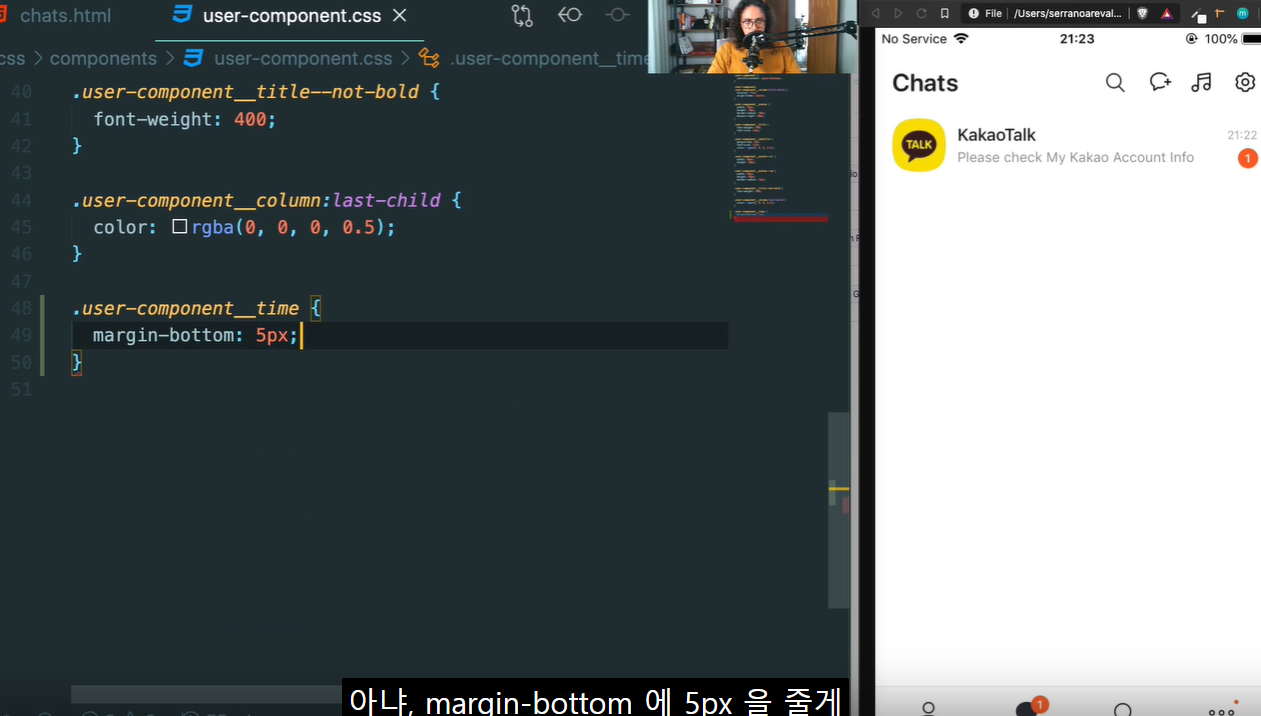Open changes compare icon in editor toolbar
The image size is (1261, 716).
click(x=522, y=15)
